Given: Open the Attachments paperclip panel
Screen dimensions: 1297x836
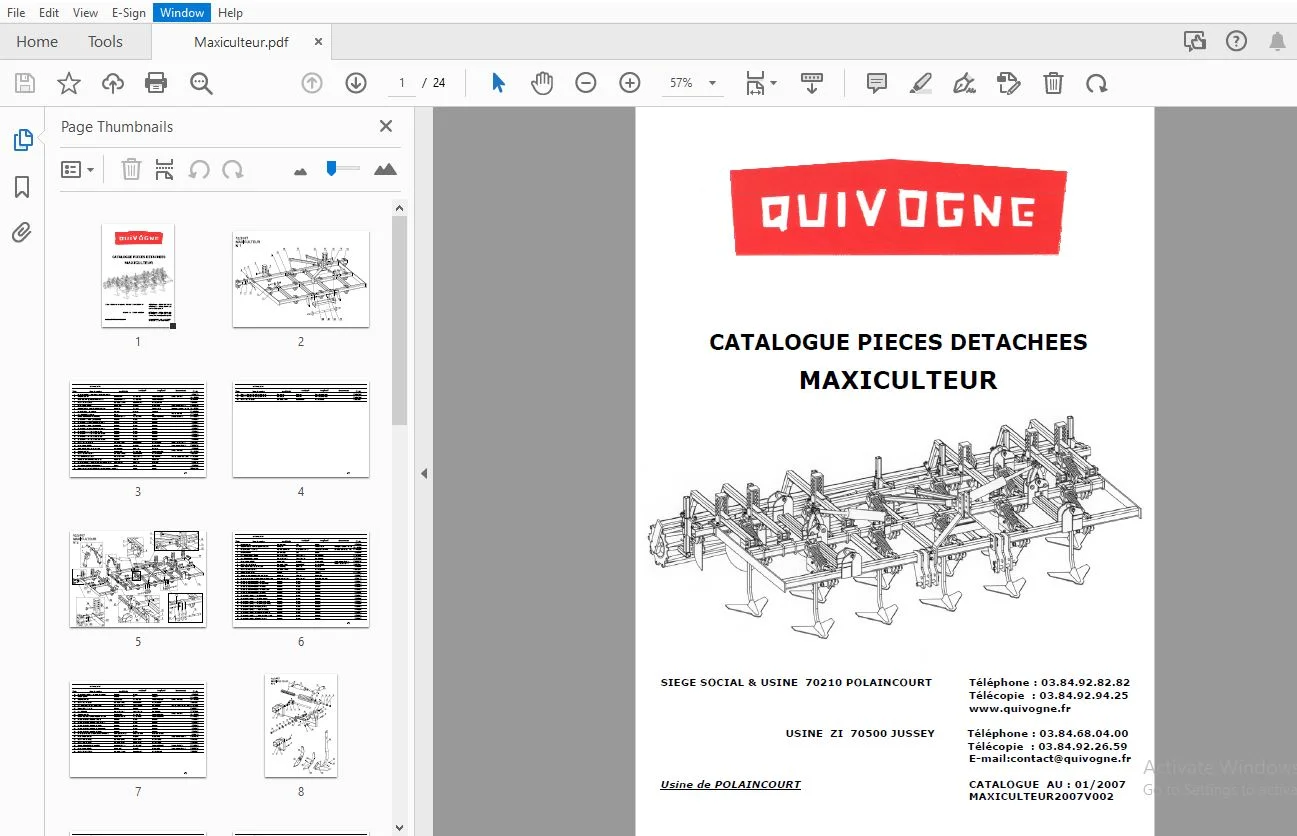Looking at the screenshot, I should (x=22, y=233).
